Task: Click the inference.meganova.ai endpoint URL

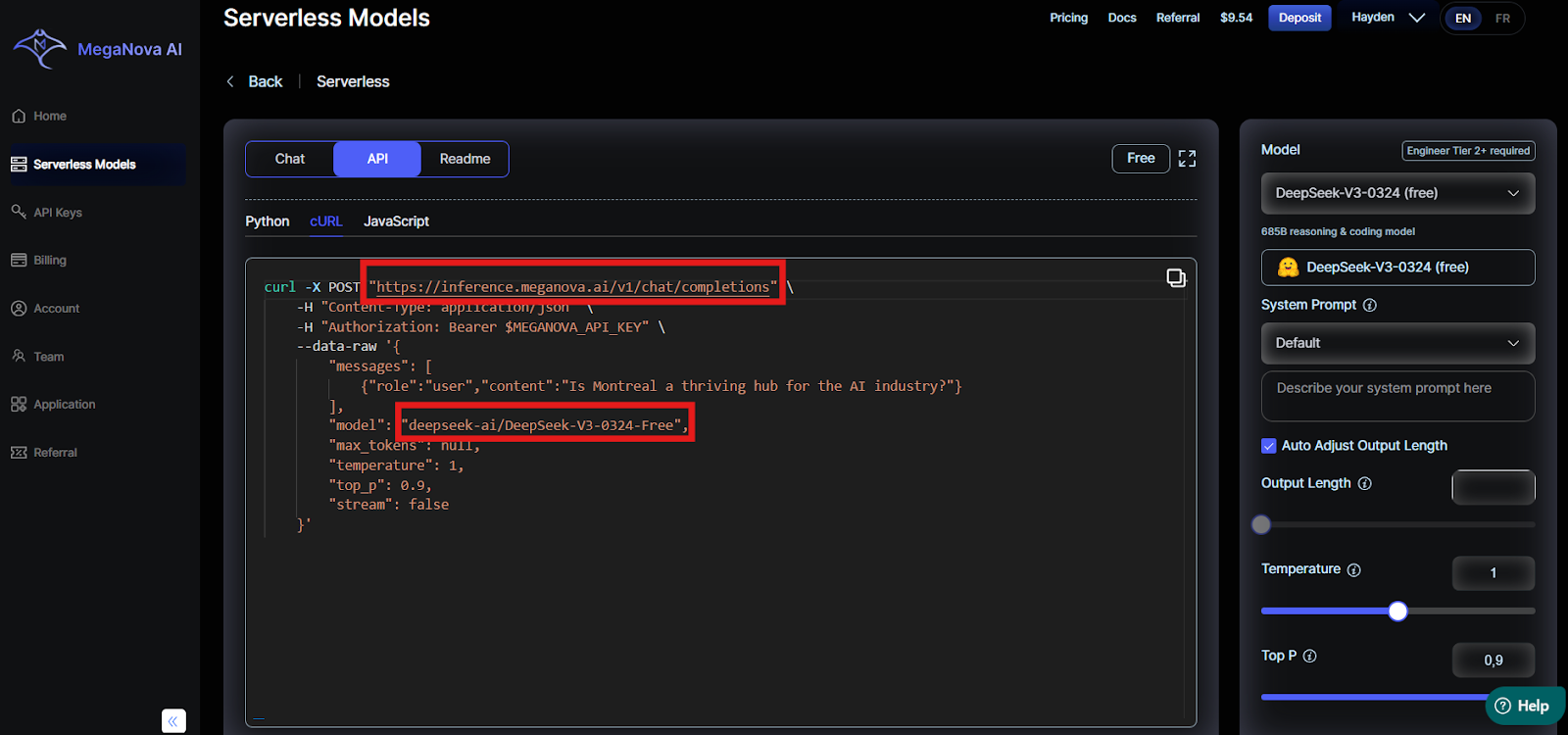Action: [573, 287]
